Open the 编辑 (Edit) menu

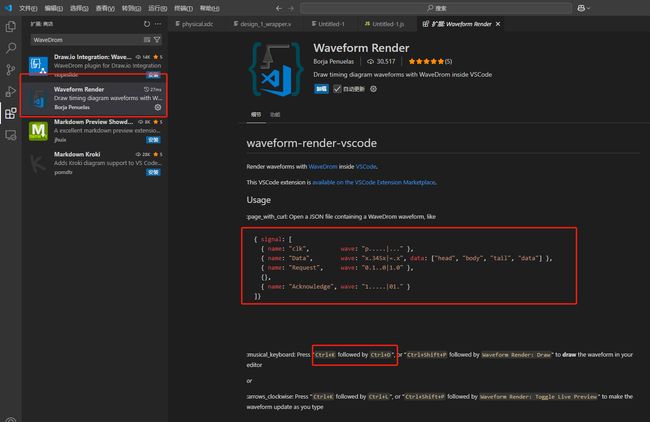54,8
